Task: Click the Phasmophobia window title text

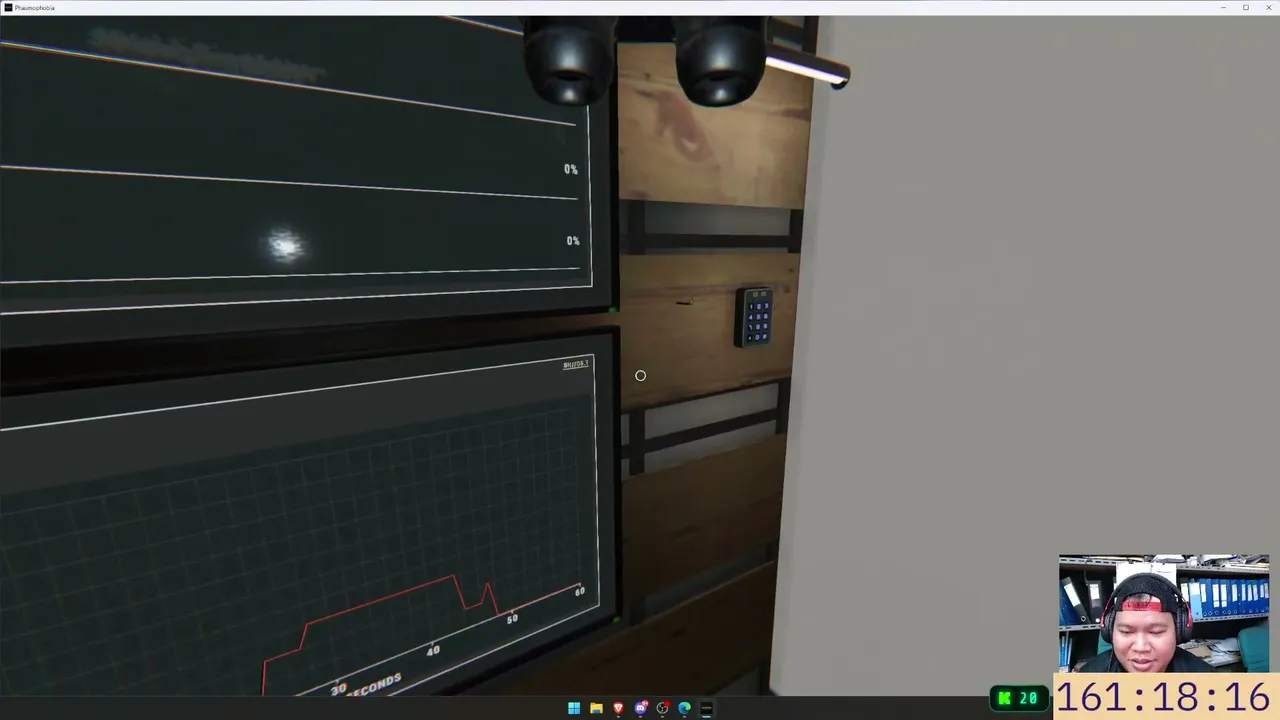Action: [35, 8]
